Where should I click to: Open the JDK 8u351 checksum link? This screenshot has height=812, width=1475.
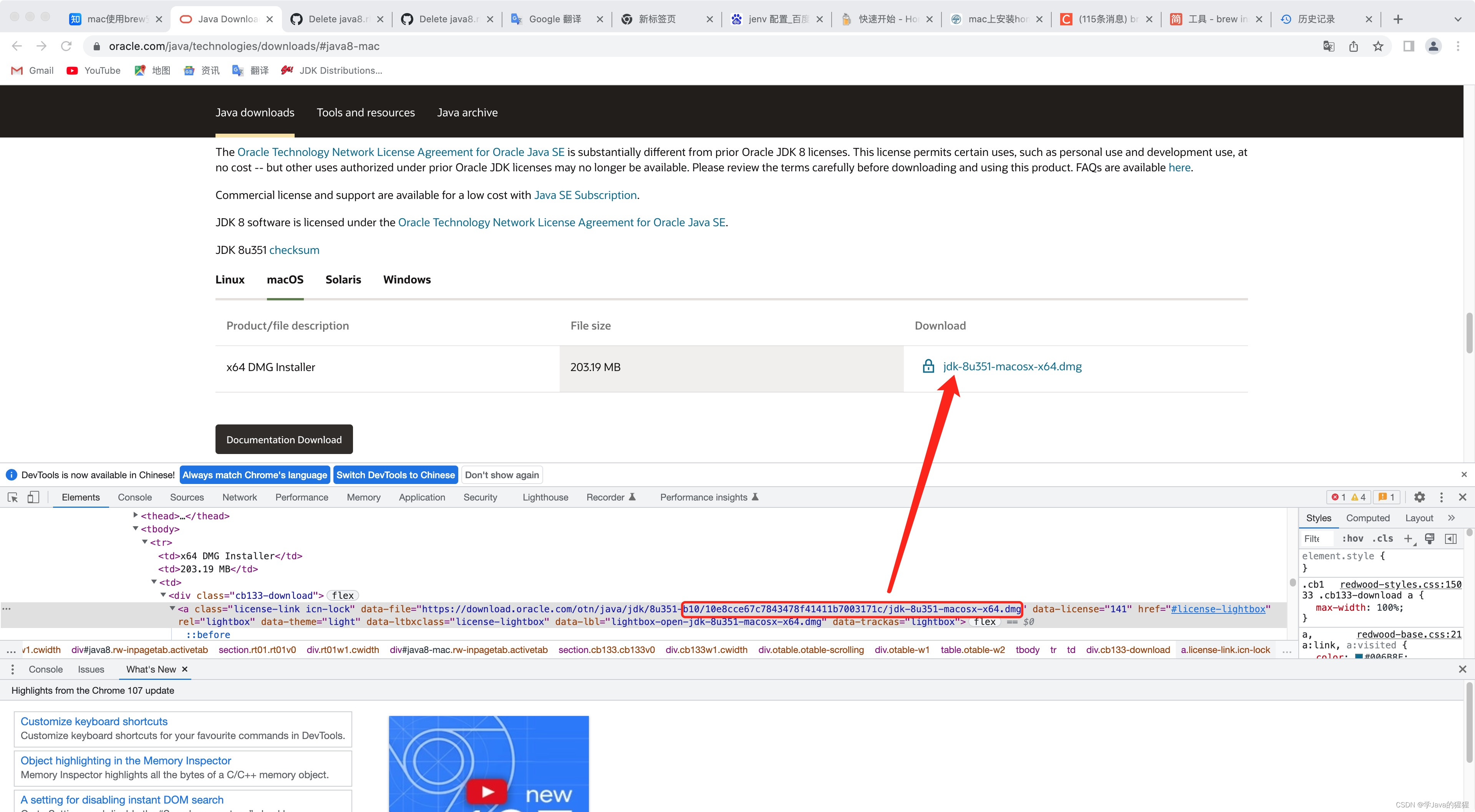coord(294,250)
